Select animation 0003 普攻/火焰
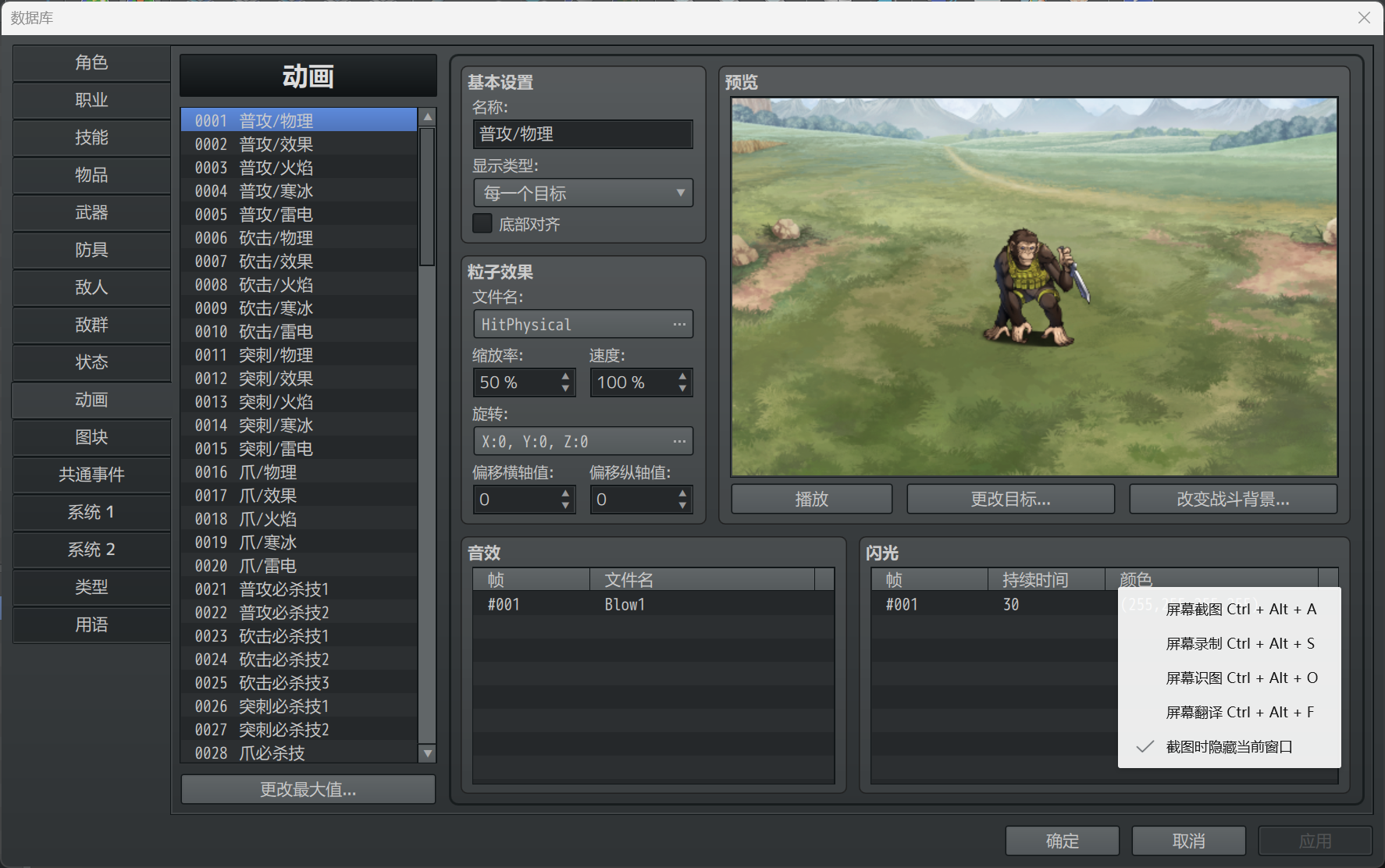The width and height of the screenshot is (1385, 868). pyautogui.click(x=300, y=168)
